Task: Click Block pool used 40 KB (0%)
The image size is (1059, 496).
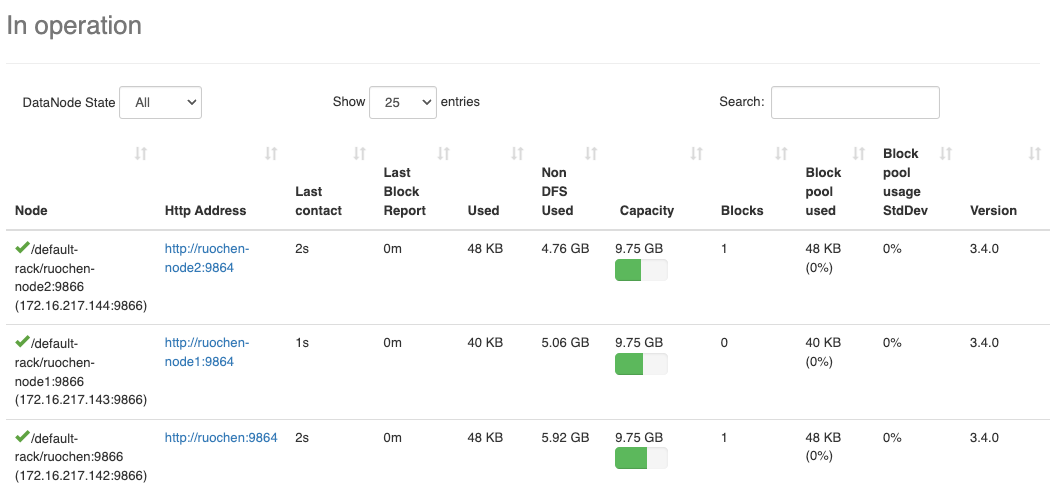Action: click(x=823, y=352)
